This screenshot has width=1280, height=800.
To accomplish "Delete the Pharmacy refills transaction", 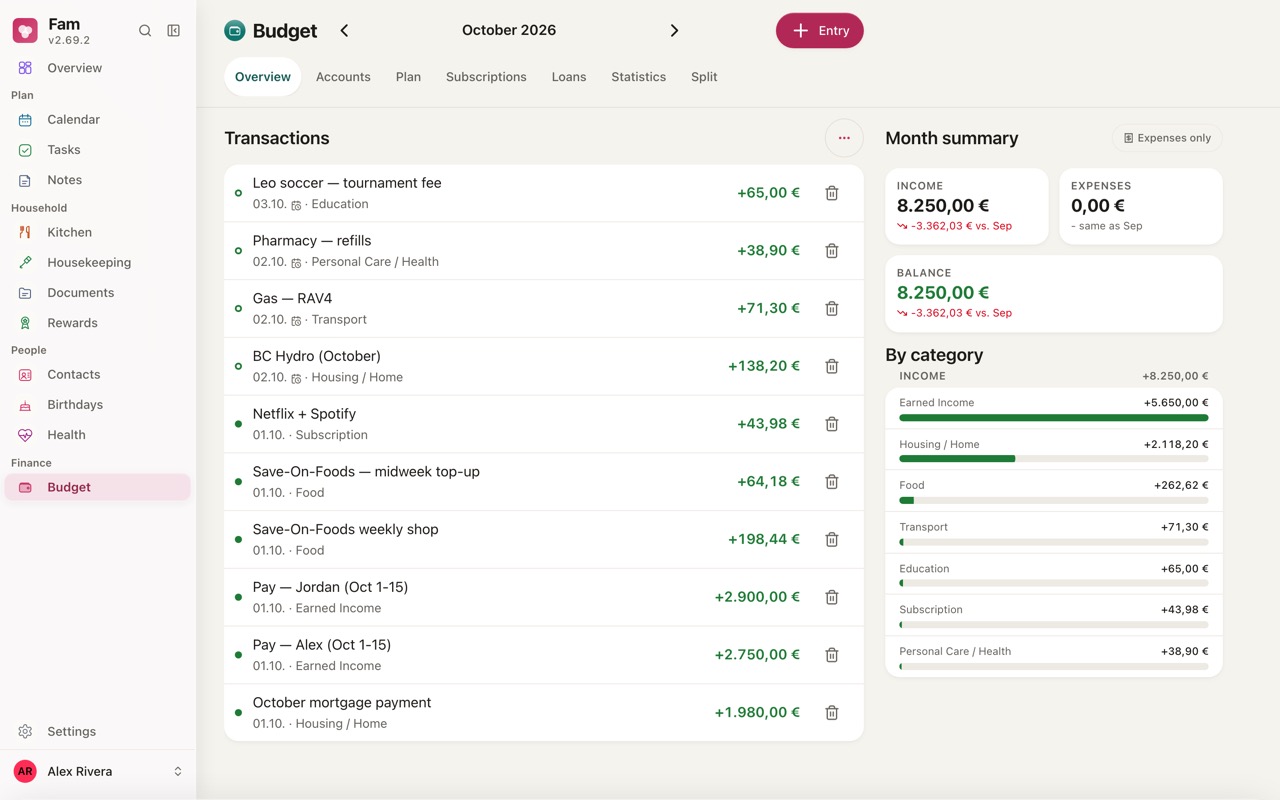I will click(831, 251).
